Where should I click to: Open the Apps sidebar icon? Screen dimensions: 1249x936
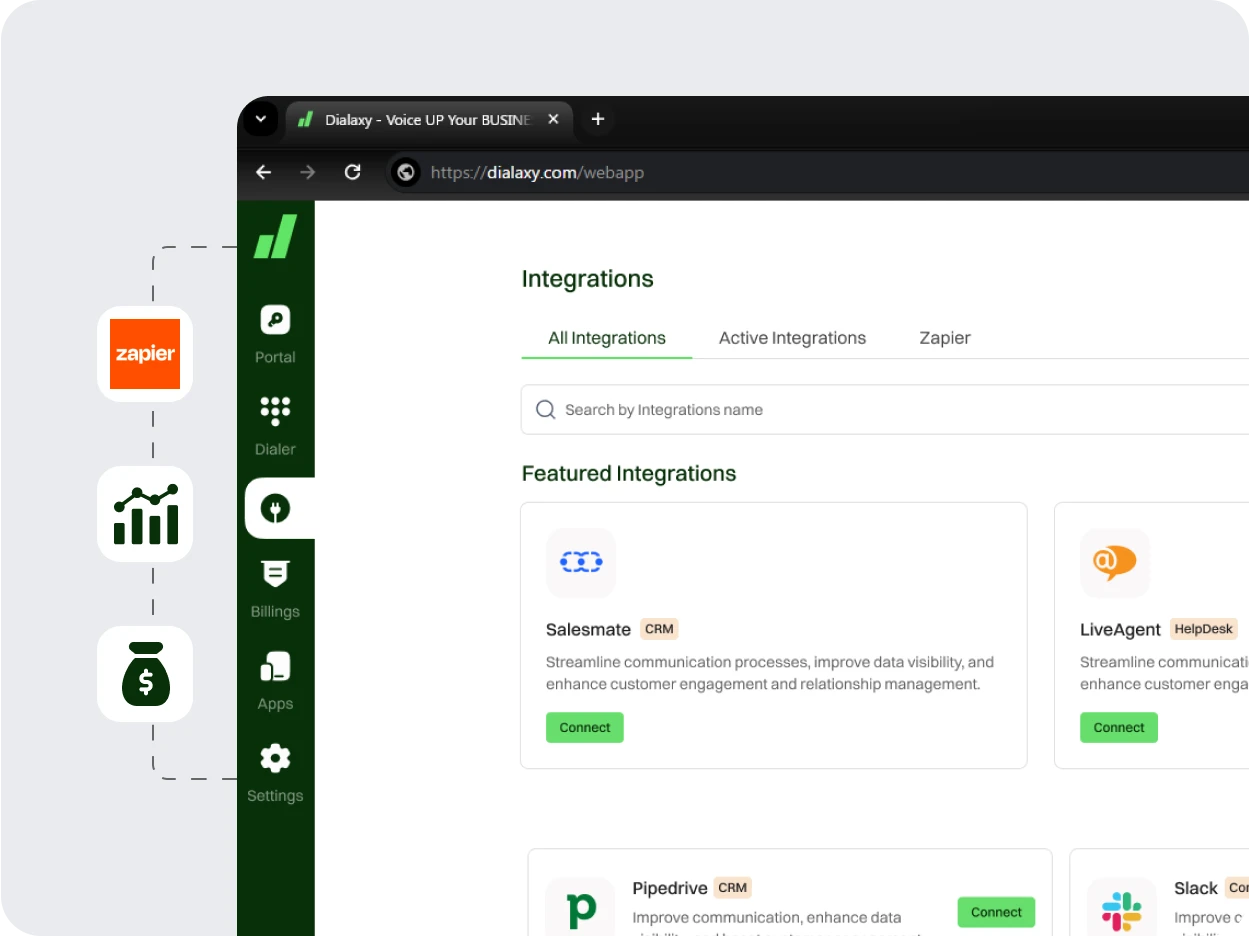tap(275, 668)
